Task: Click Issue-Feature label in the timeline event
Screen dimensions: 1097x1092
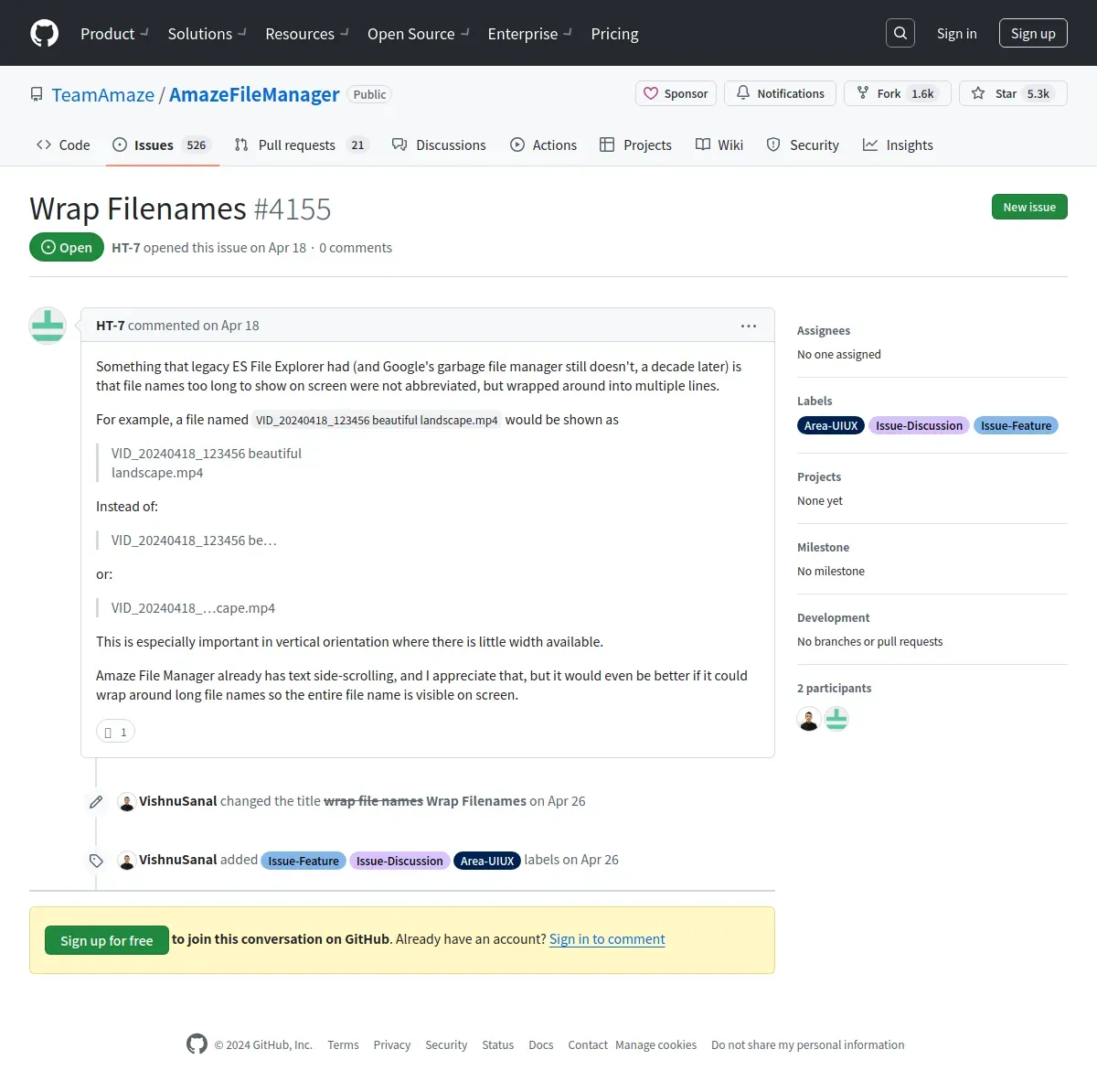Action: click(x=304, y=861)
